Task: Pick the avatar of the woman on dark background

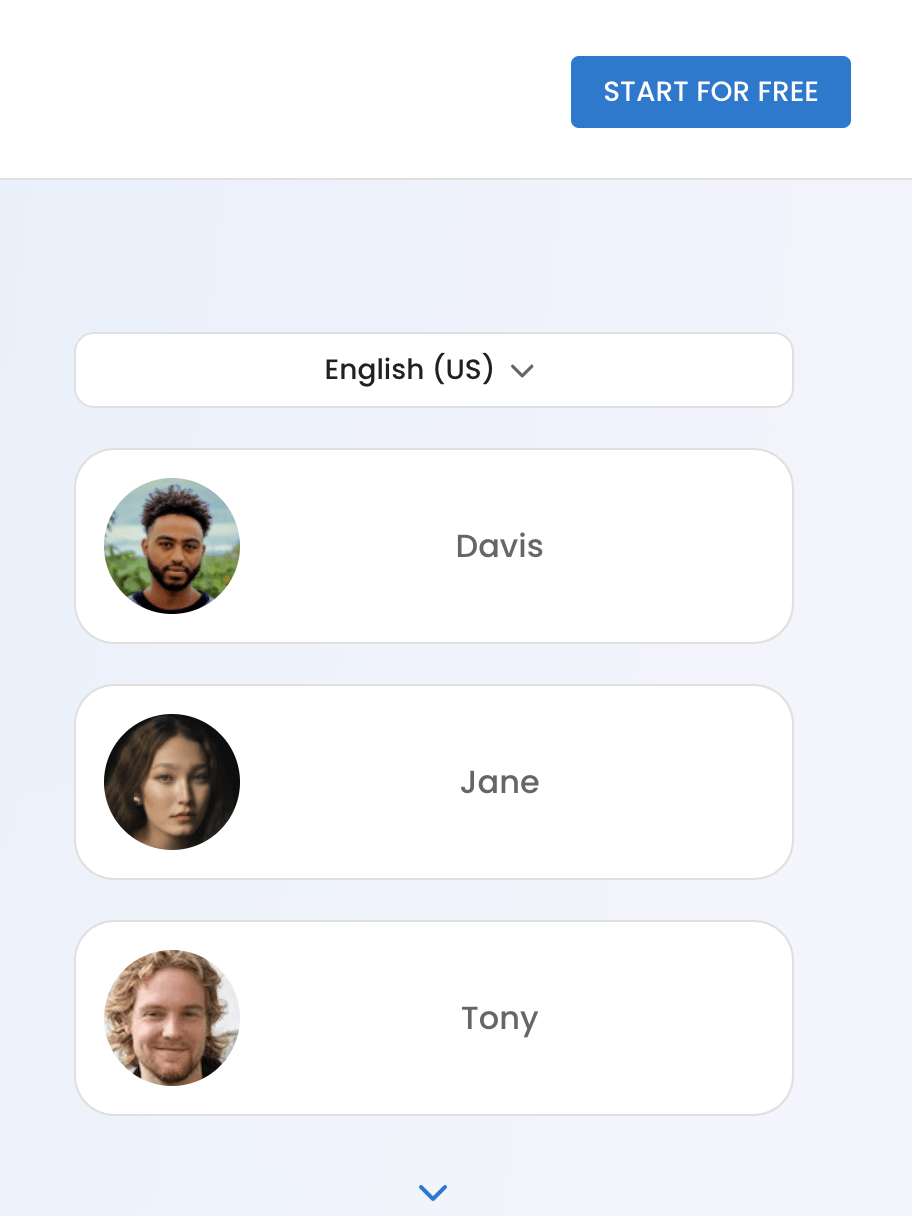Action: point(172,782)
